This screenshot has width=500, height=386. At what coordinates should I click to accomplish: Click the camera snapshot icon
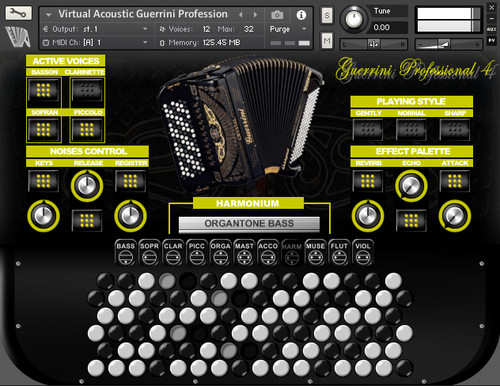[277, 15]
